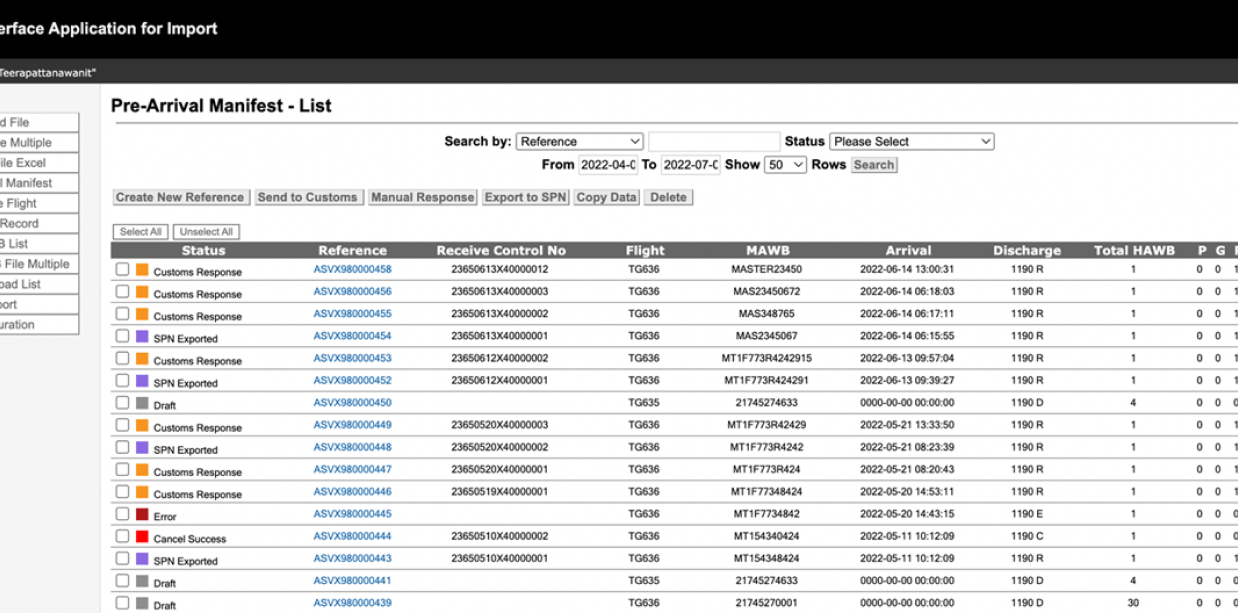Click the dark red Error status icon
Viewport: 1238px width, 613px height.
142,515
